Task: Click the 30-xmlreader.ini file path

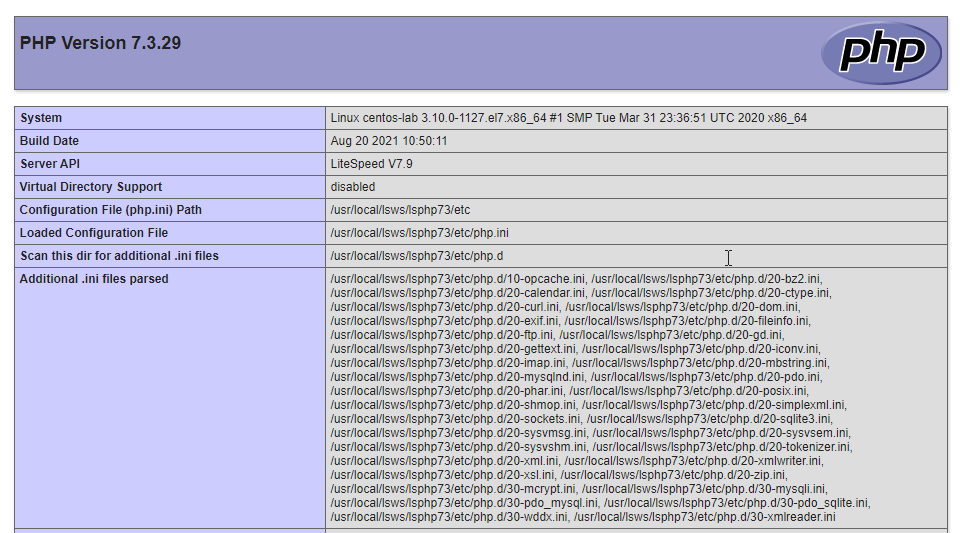Action: (704, 517)
